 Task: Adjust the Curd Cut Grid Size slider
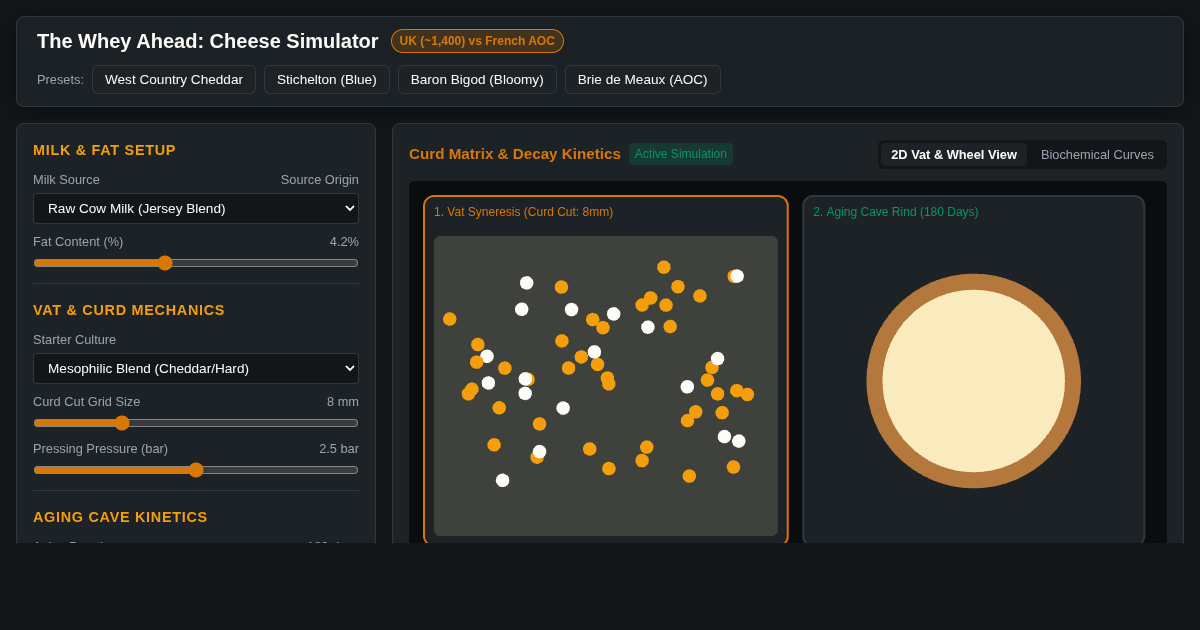point(196,423)
